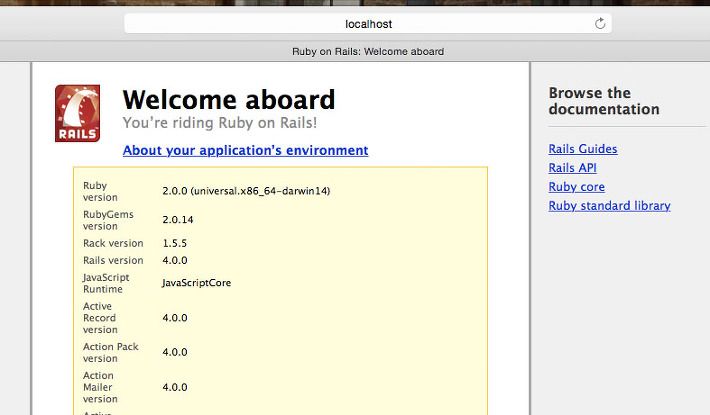Open About your application's environment link

(245, 150)
